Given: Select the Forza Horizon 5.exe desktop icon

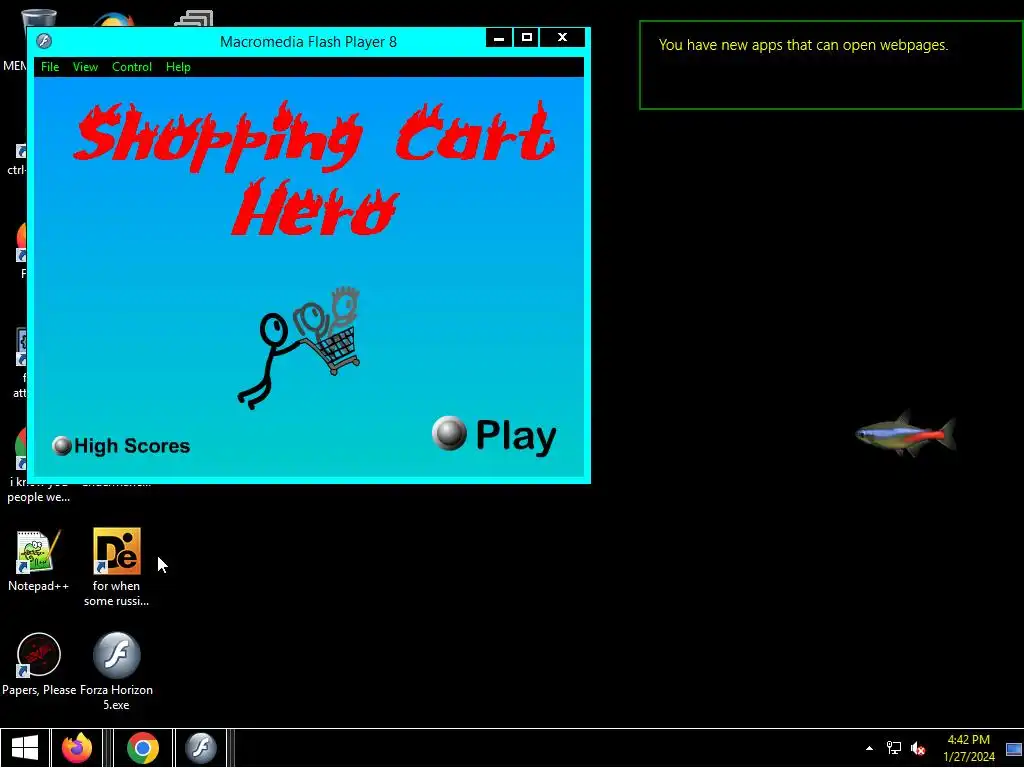Looking at the screenshot, I should (116, 671).
